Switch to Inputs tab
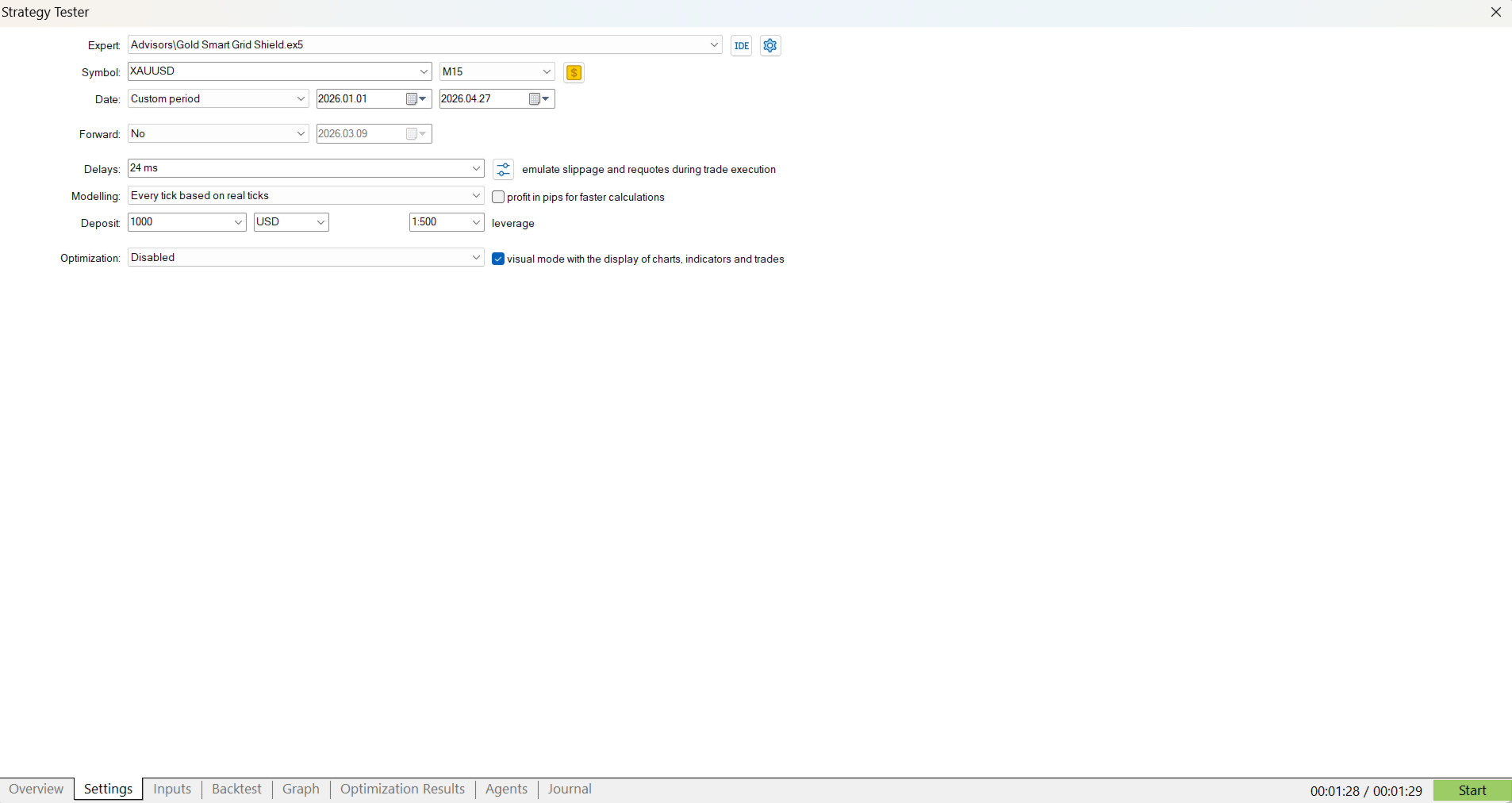 [x=172, y=790]
